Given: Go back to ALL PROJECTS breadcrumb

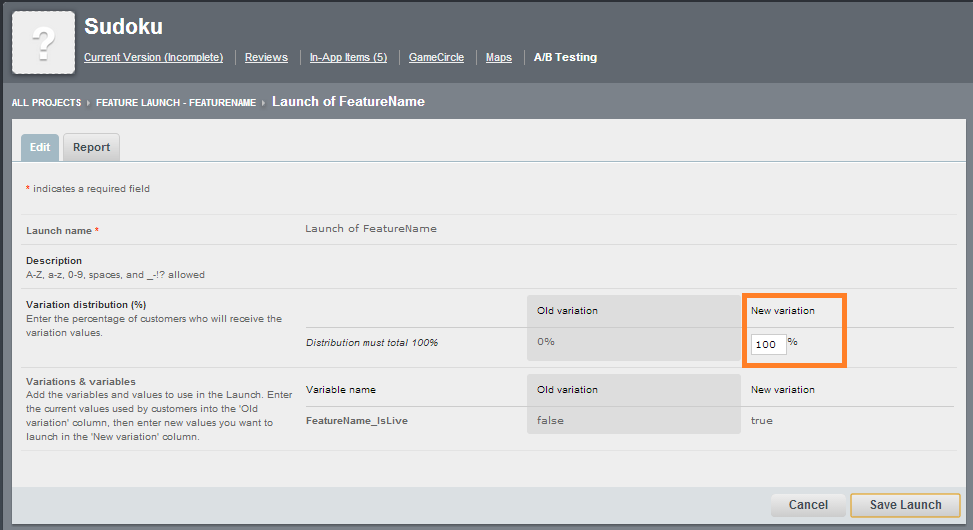Looking at the screenshot, I should 48,103.
